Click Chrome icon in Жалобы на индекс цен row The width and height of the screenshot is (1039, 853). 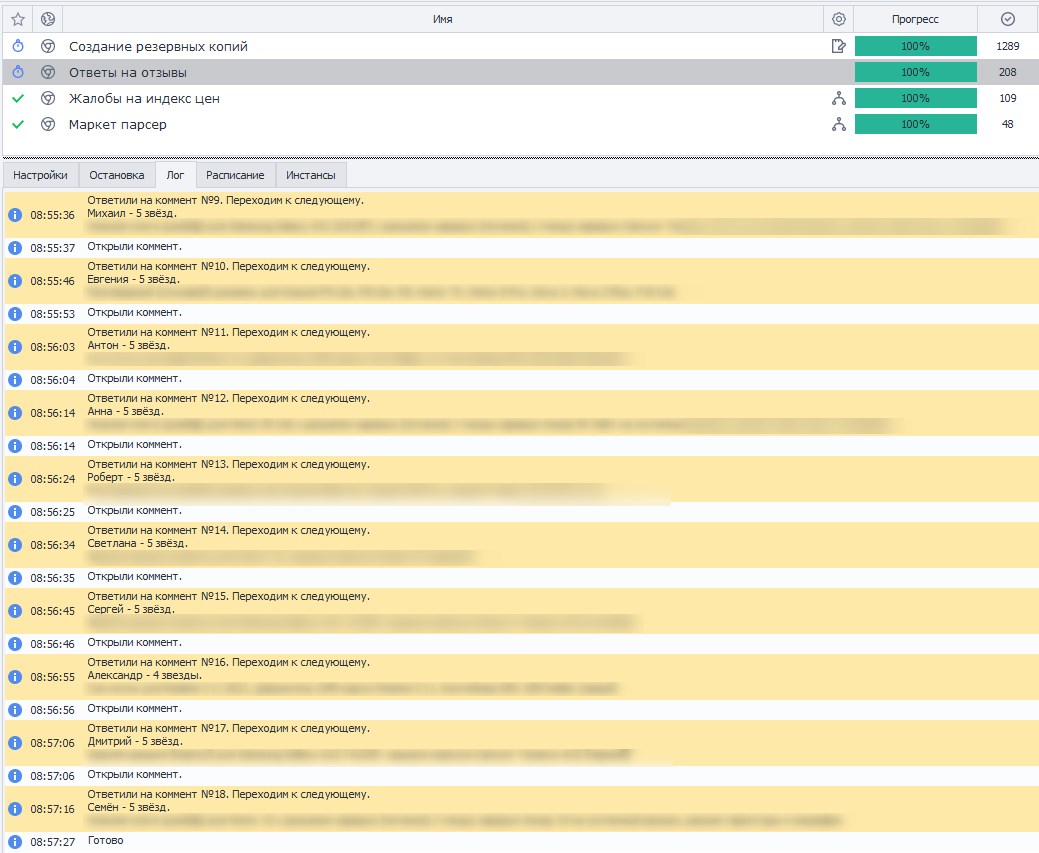pyautogui.click(x=48, y=98)
